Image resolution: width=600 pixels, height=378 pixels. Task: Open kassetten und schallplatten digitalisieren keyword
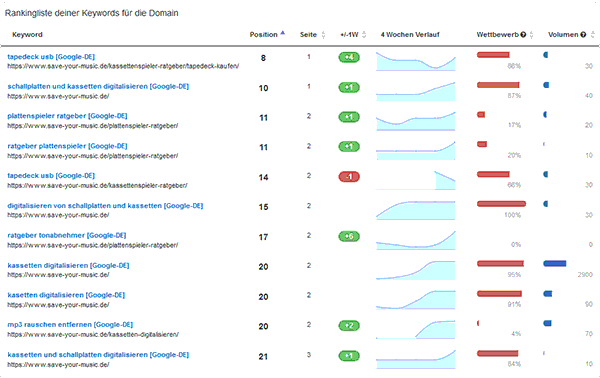(98, 355)
